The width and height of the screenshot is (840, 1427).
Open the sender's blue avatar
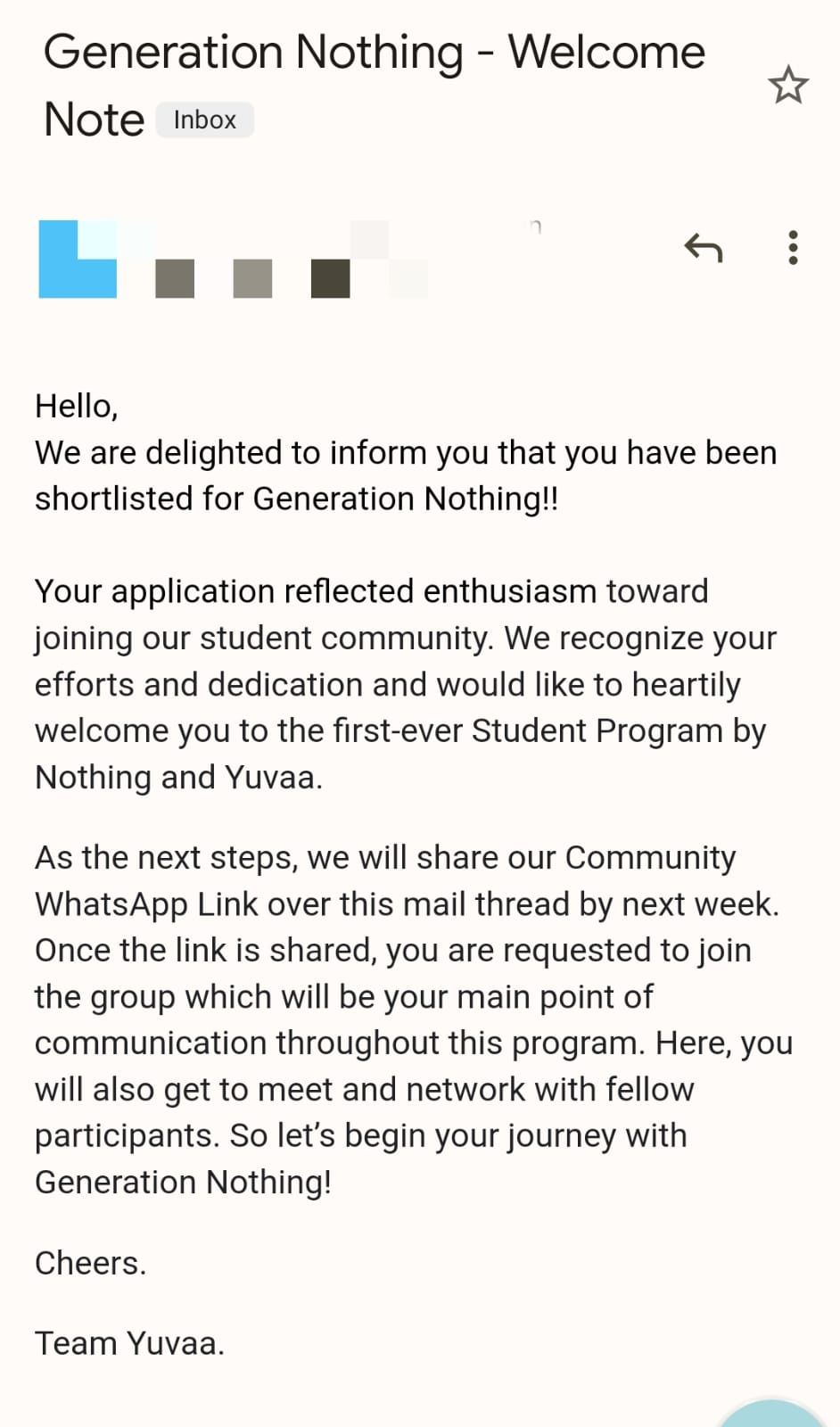pos(78,259)
